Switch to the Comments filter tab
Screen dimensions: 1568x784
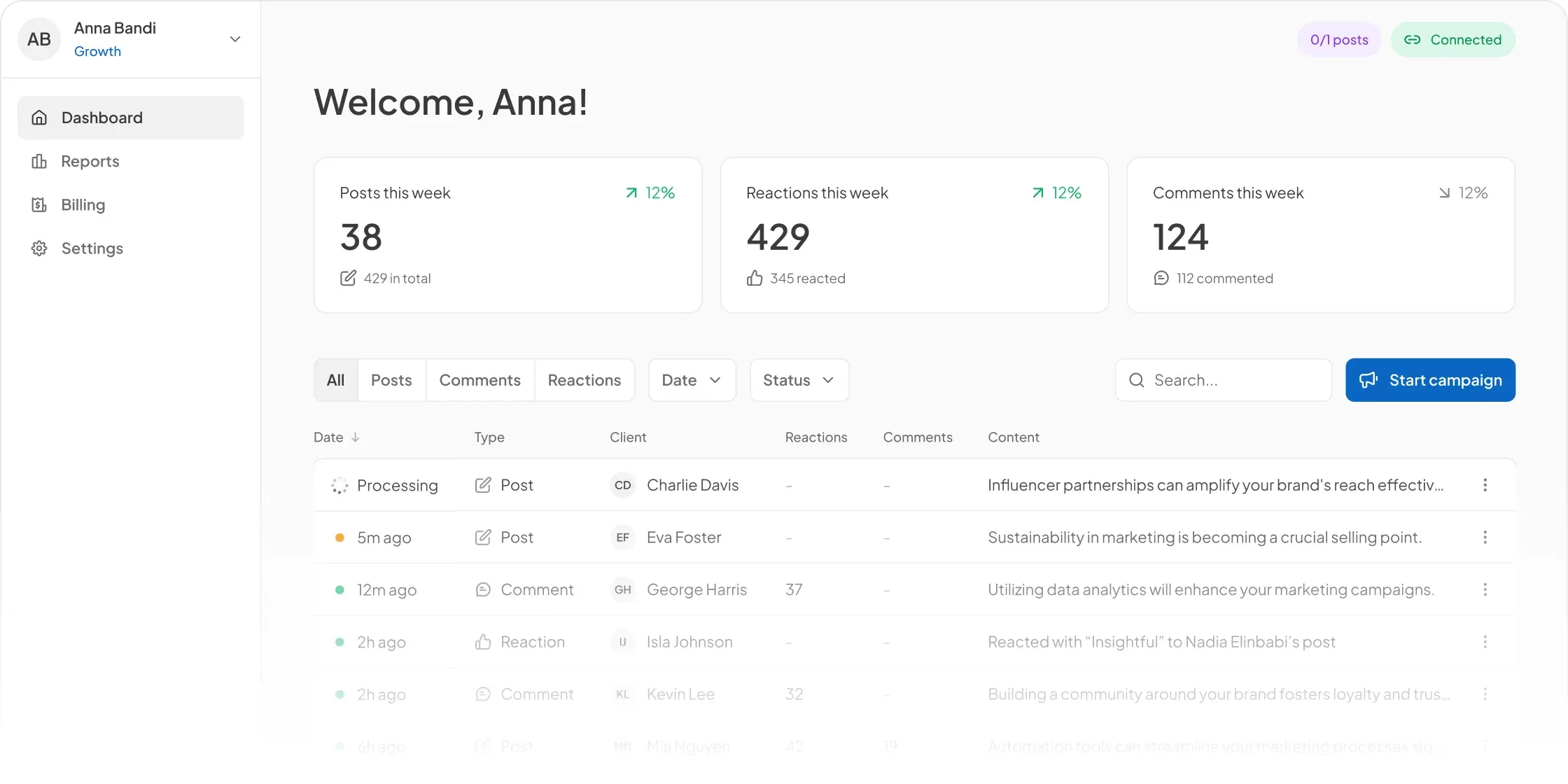[x=480, y=380]
